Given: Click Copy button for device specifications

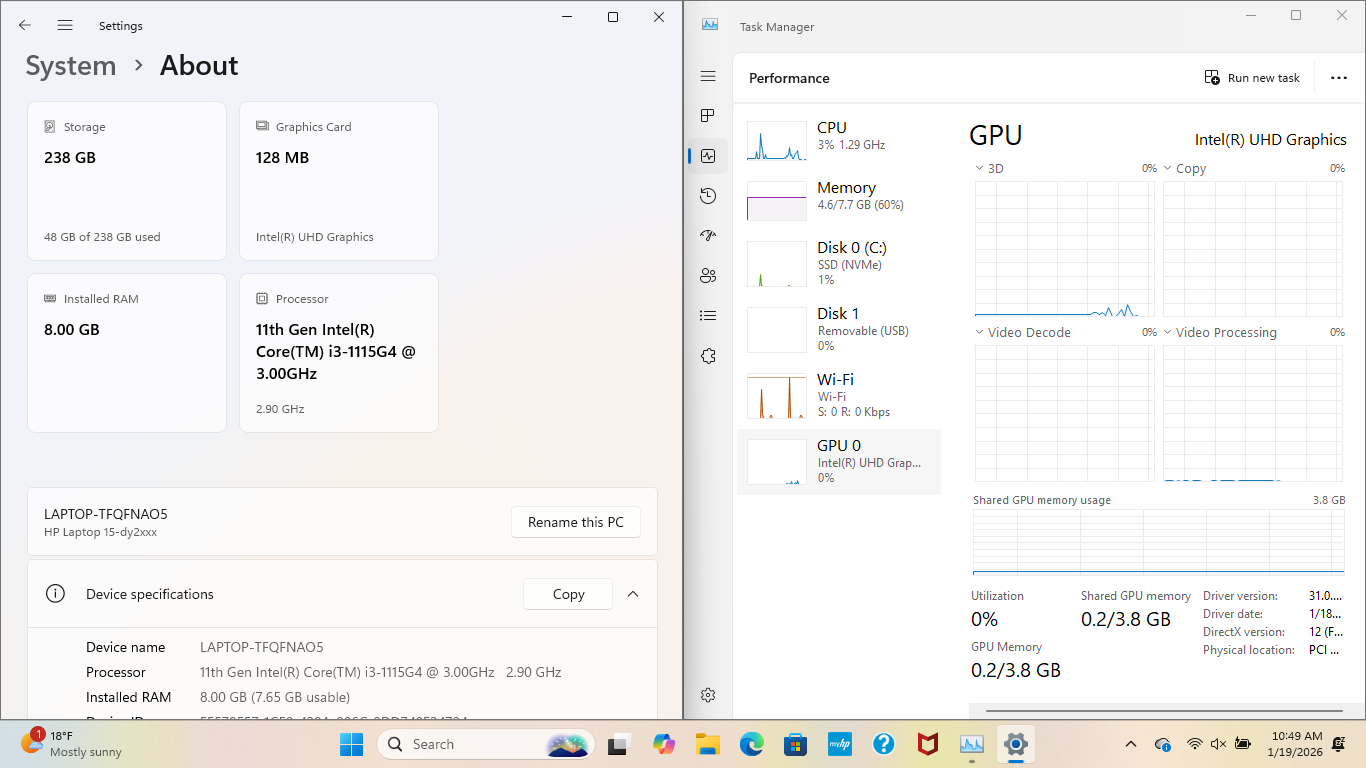Looking at the screenshot, I should [x=568, y=594].
